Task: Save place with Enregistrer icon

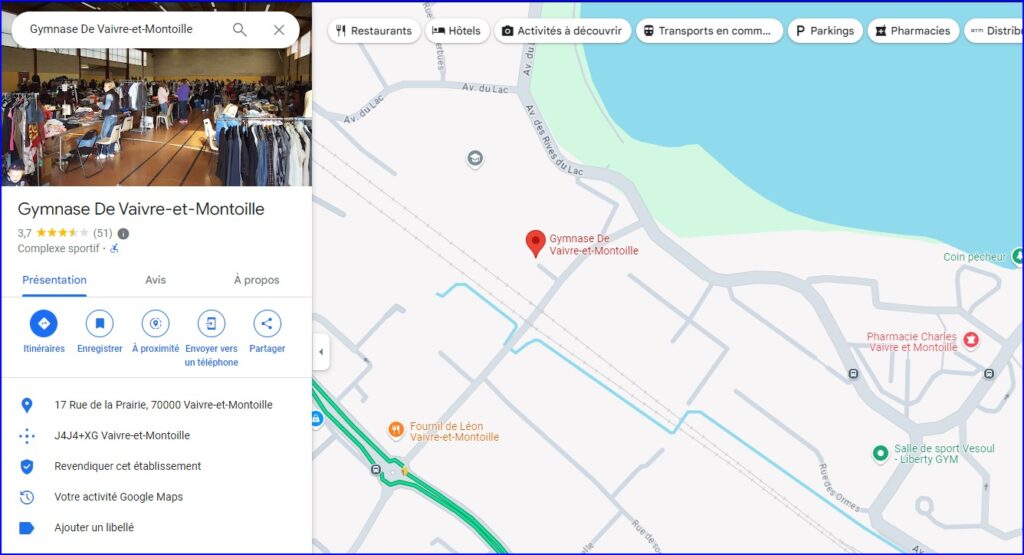Action: coord(100,323)
